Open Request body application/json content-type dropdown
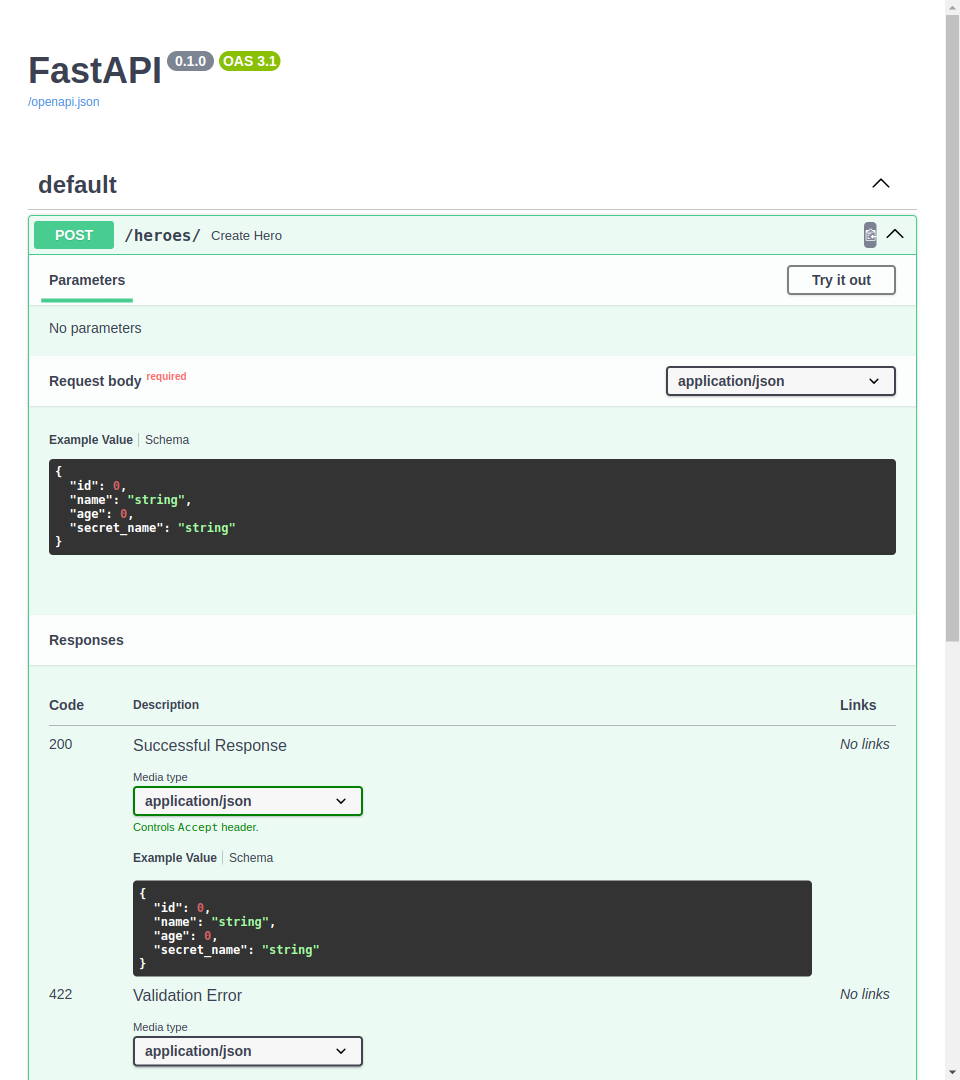 (780, 381)
